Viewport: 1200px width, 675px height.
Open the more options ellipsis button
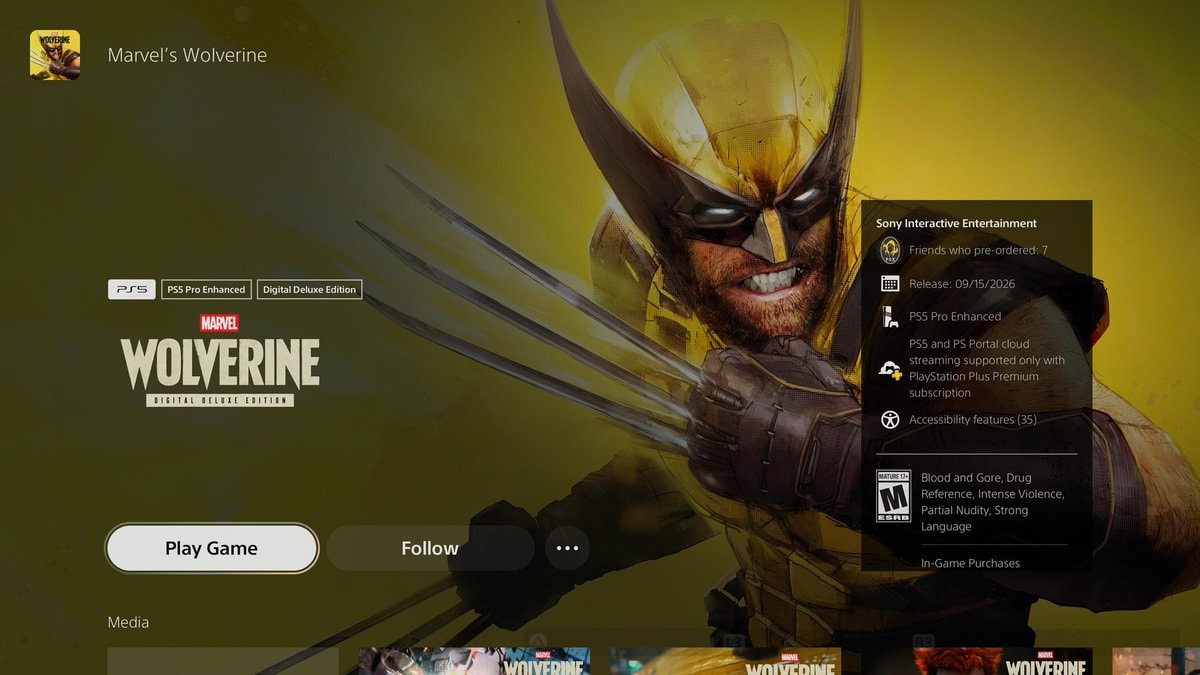pos(567,548)
